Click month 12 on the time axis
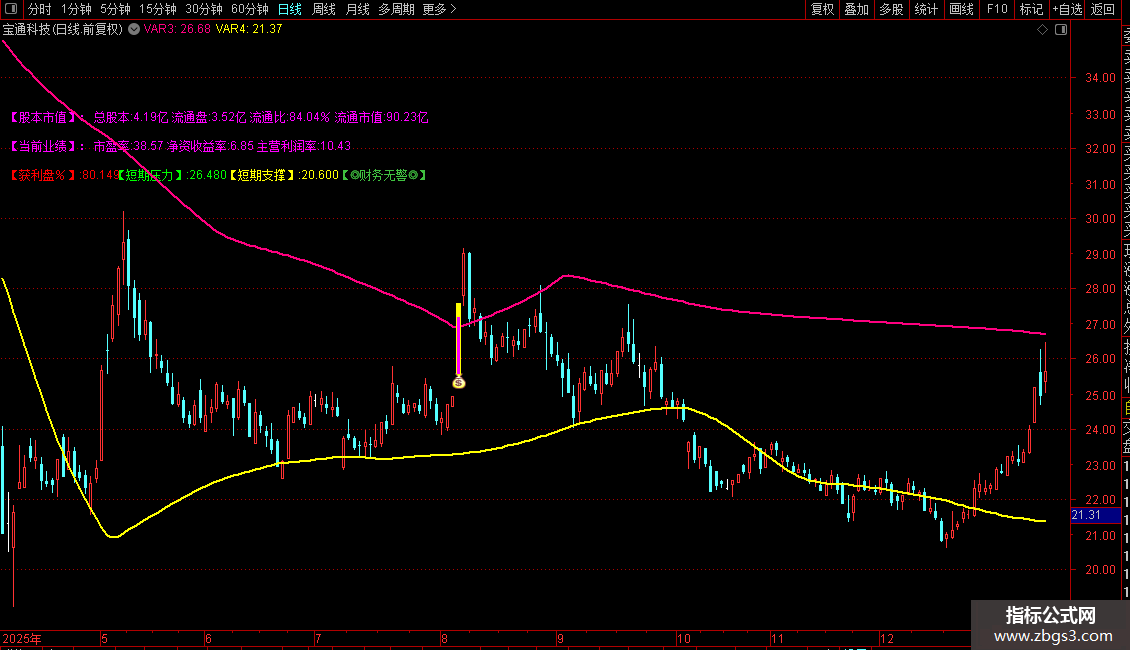Image resolution: width=1130 pixels, height=650 pixels. pos(886,638)
